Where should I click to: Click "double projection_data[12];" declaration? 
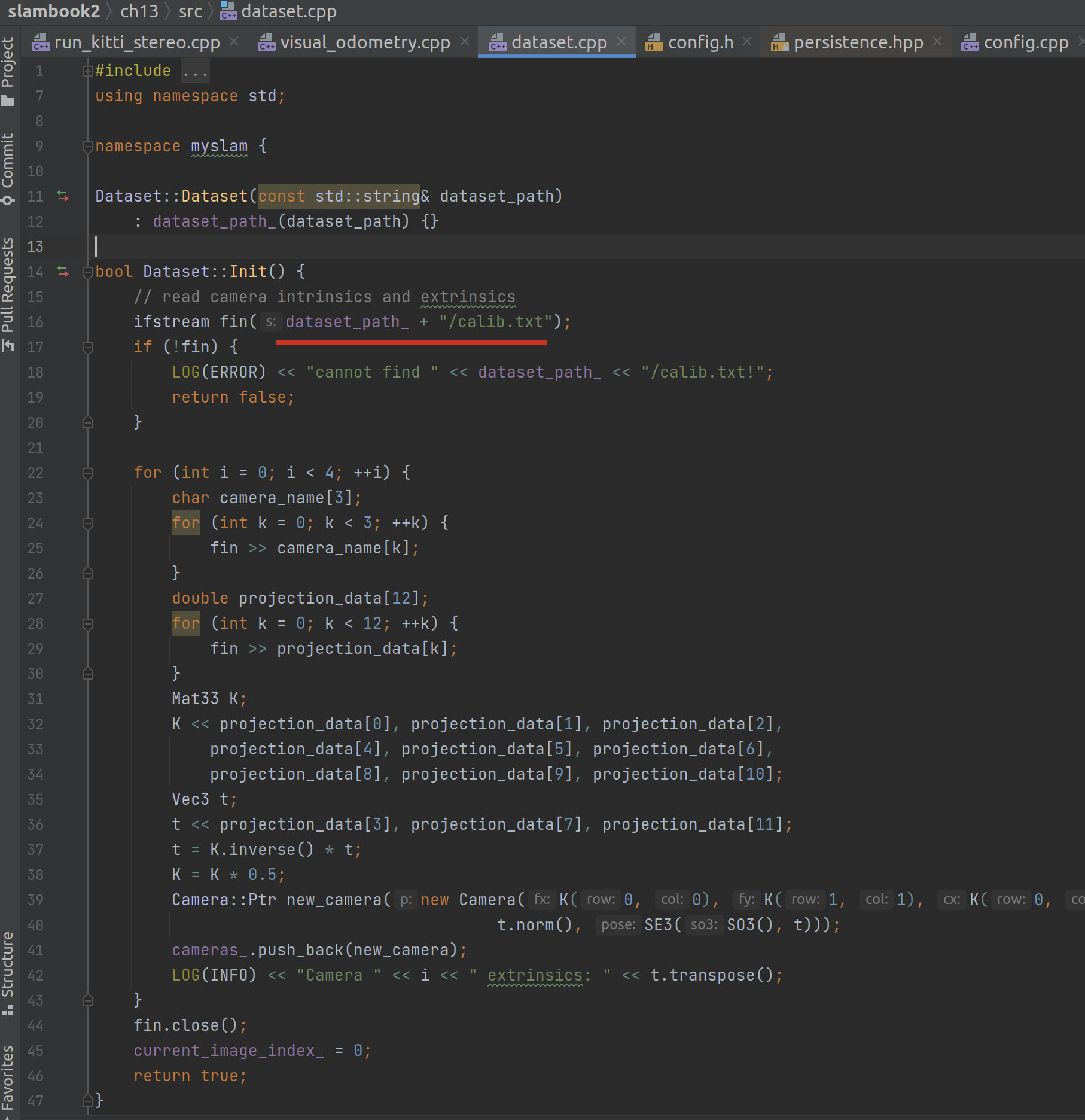pos(300,598)
